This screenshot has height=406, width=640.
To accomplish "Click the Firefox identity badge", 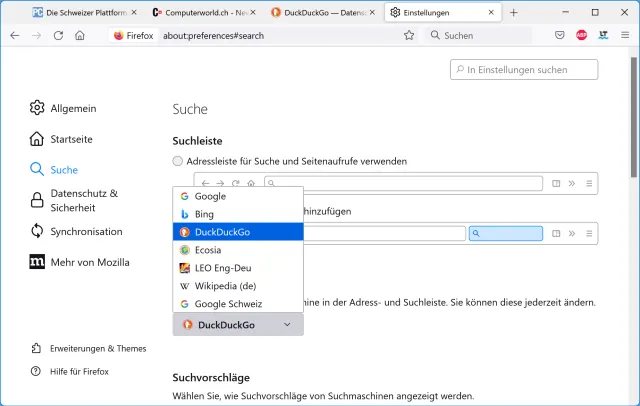I will (x=134, y=35).
